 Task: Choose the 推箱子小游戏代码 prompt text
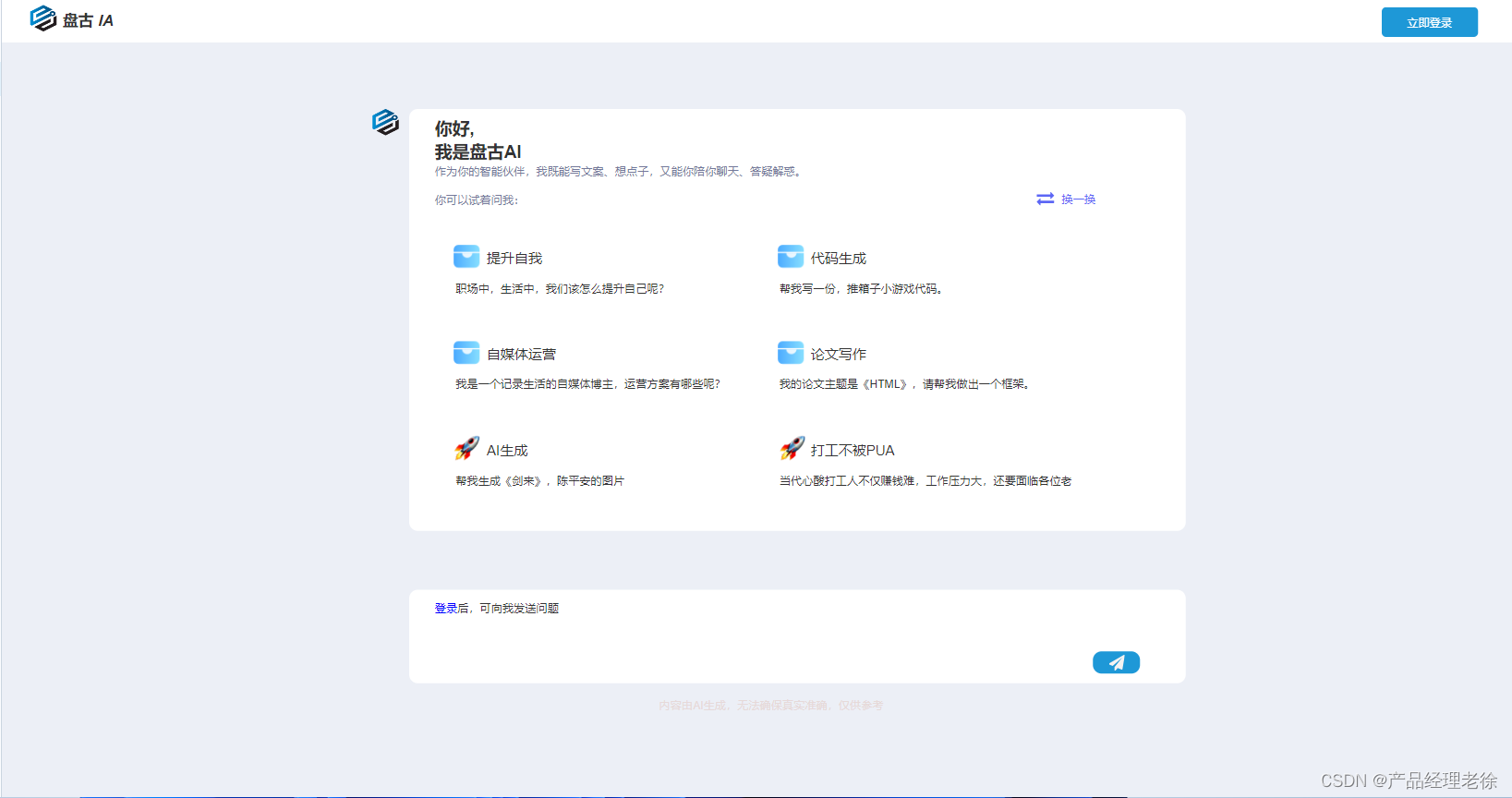coord(860,289)
